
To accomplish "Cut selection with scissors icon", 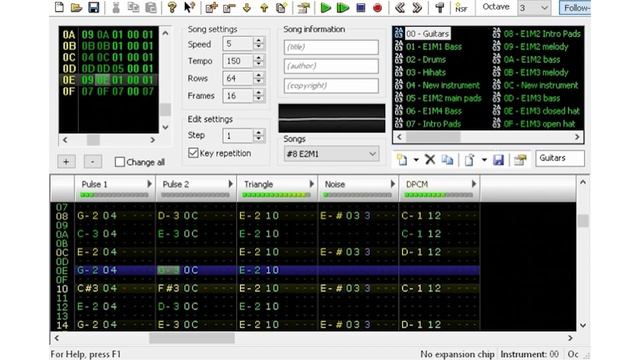I will pos(116,7).
